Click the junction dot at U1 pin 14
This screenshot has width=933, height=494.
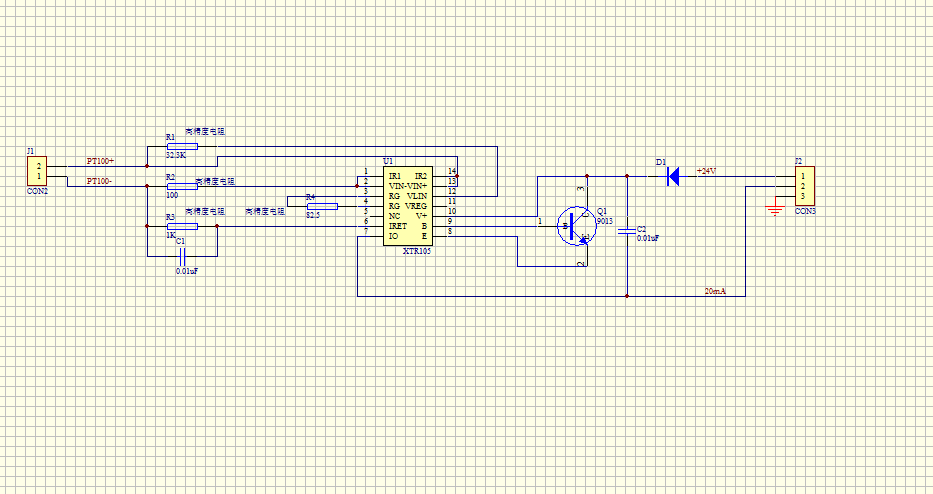coord(457,176)
